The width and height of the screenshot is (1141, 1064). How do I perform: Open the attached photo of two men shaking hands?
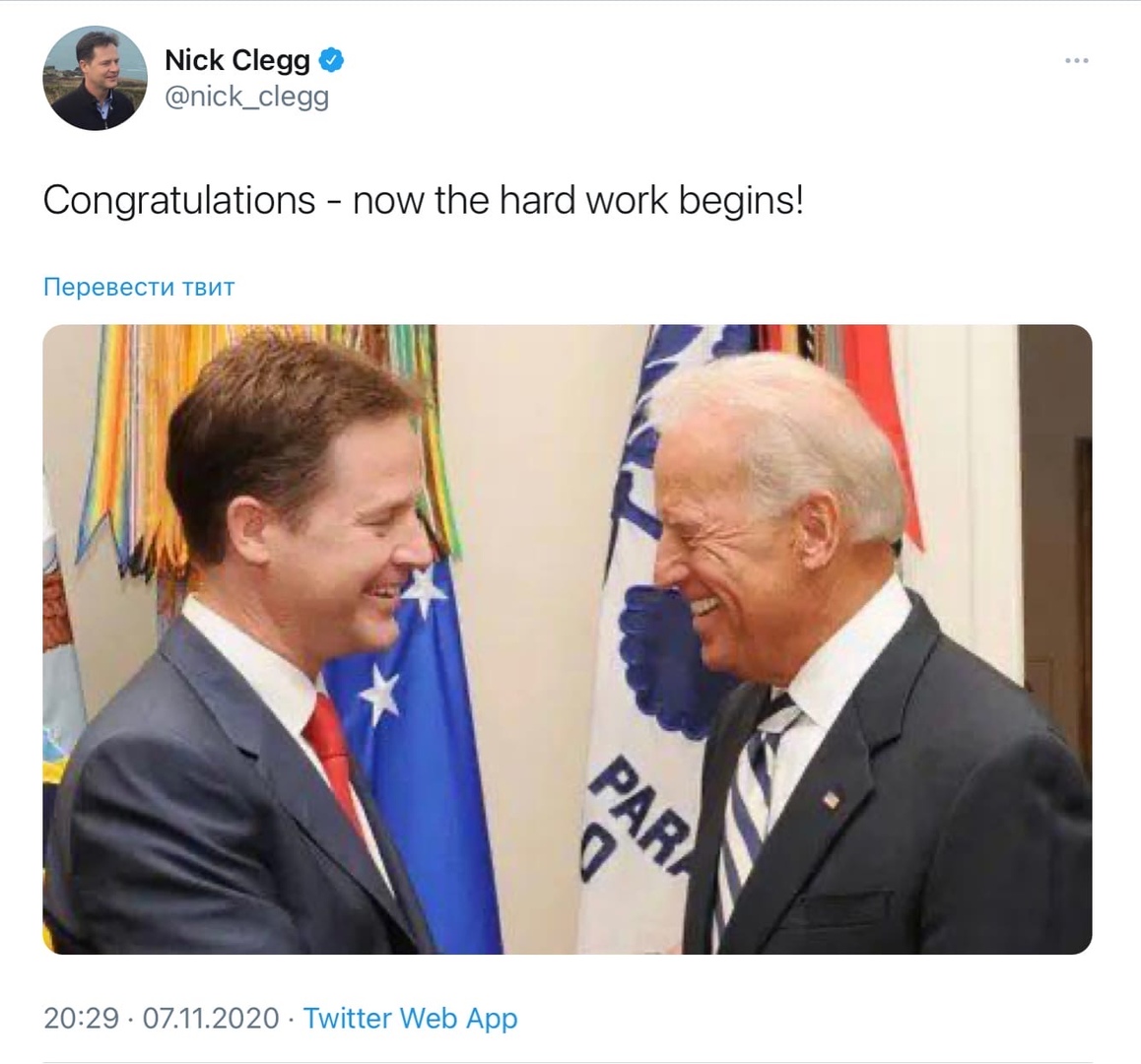coord(568,639)
